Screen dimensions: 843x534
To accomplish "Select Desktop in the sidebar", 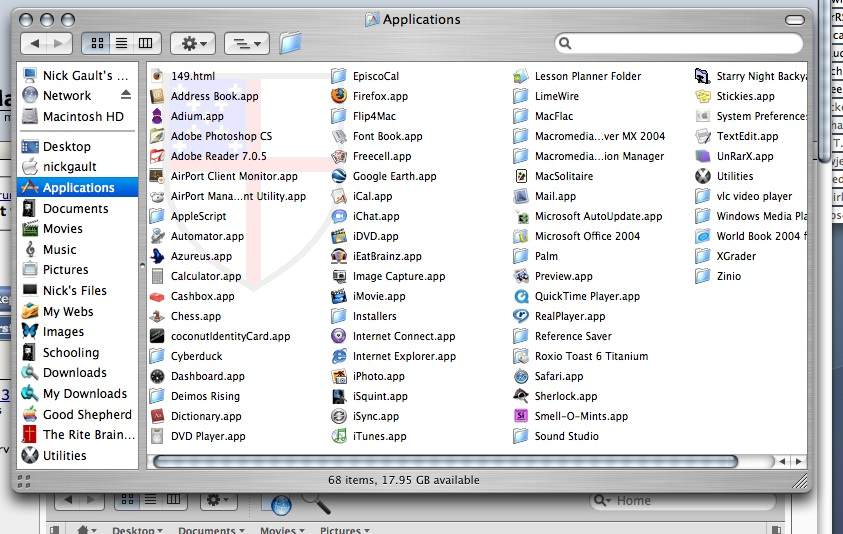I will (78, 146).
